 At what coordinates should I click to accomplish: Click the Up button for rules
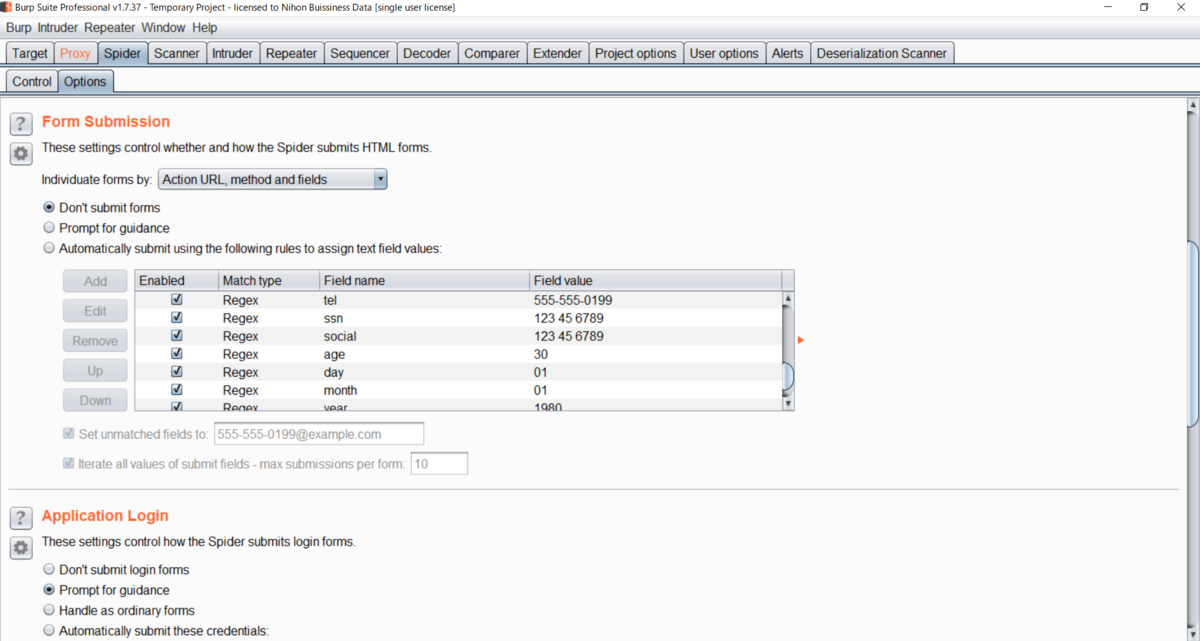point(95,371)
